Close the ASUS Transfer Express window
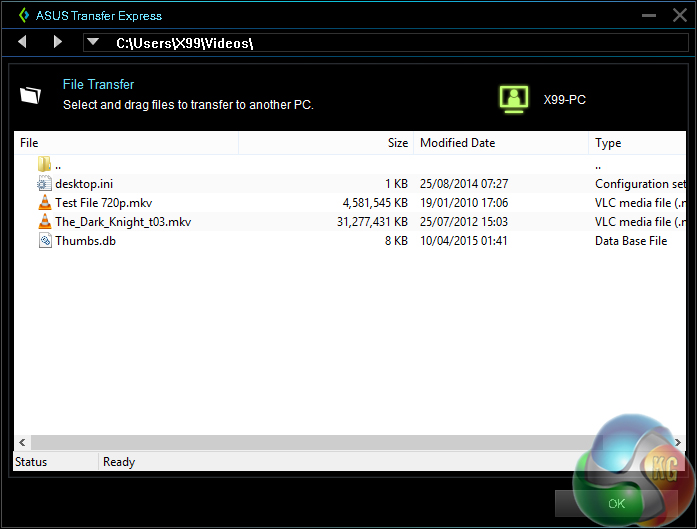The image size is (697, 529). pyautogui.click(x=680, y=16)
